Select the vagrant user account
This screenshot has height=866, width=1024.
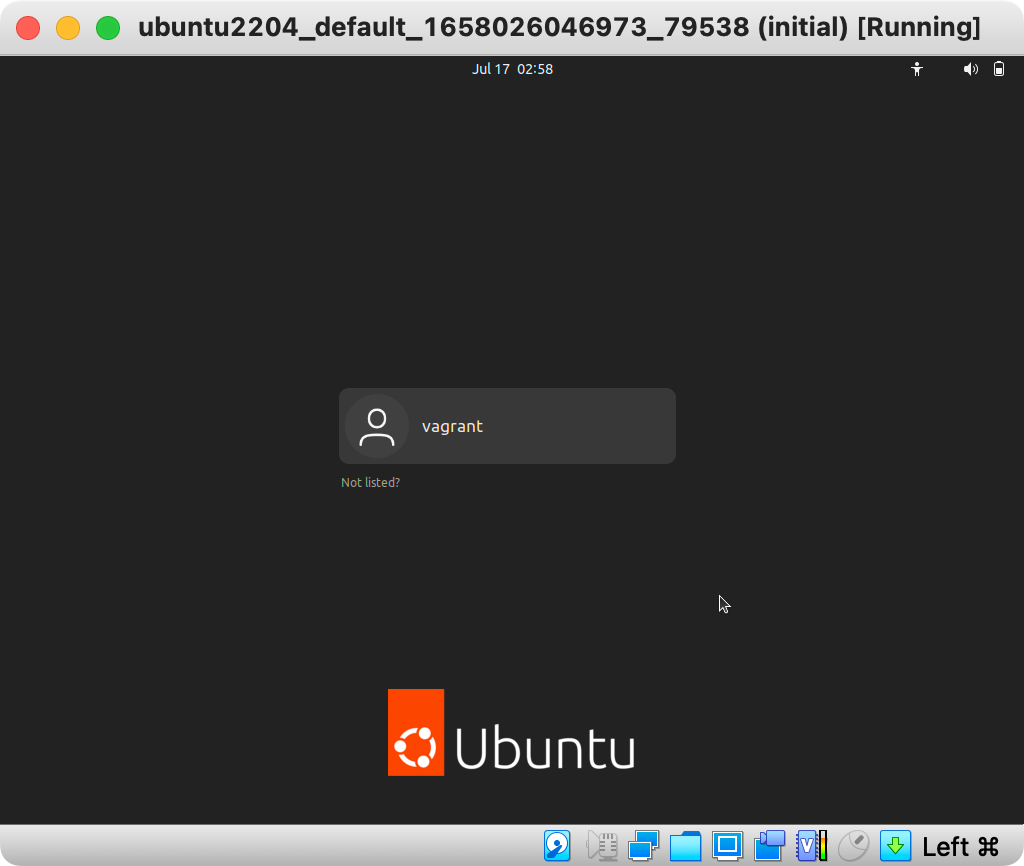[x=507, y=426]
